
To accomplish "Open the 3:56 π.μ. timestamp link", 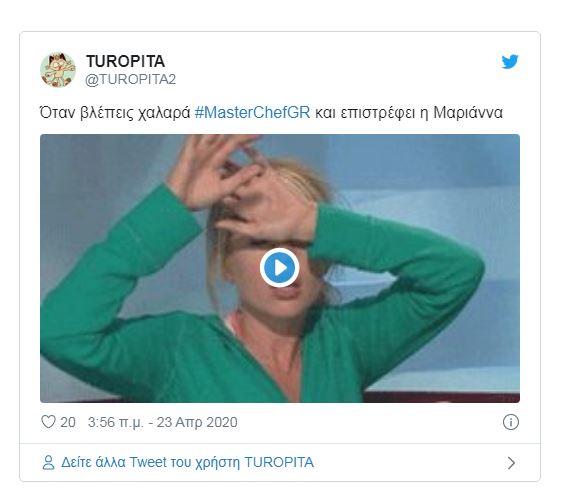I will (x=115, y=422).
